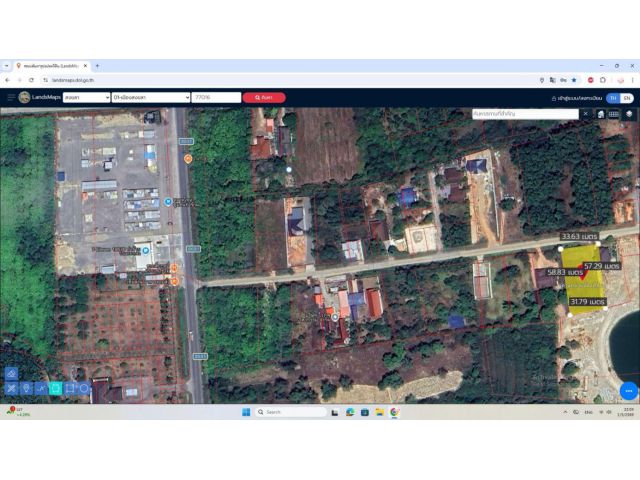Clear drawings with the eraser tool
The height and width of the screenshot is (480, 640).
pyautogui.click(x=11, y=373)
